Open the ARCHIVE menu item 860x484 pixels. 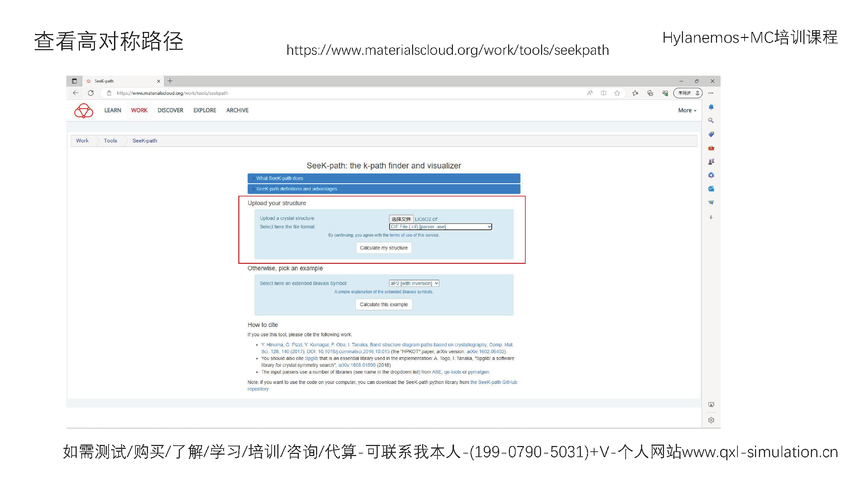pyautogui.click(x=237, y=110)
